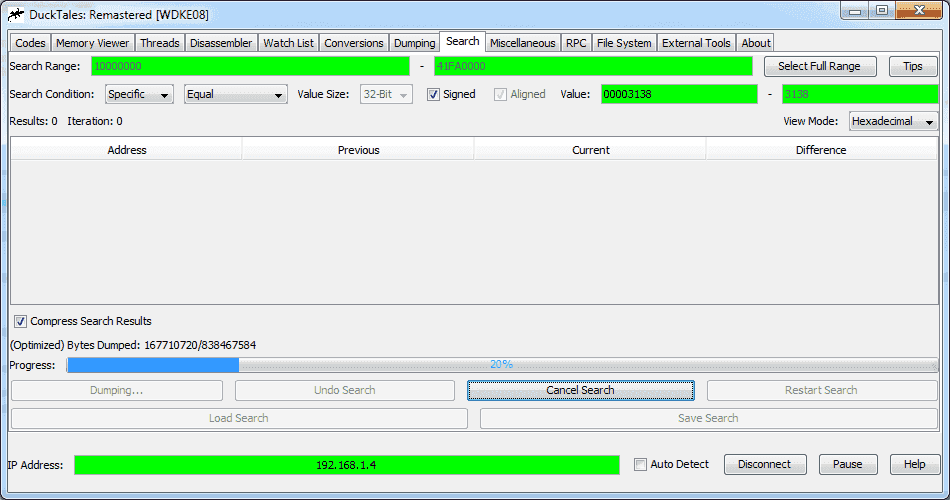
Task: Click the Save Search button
Action: click(708, 418)
